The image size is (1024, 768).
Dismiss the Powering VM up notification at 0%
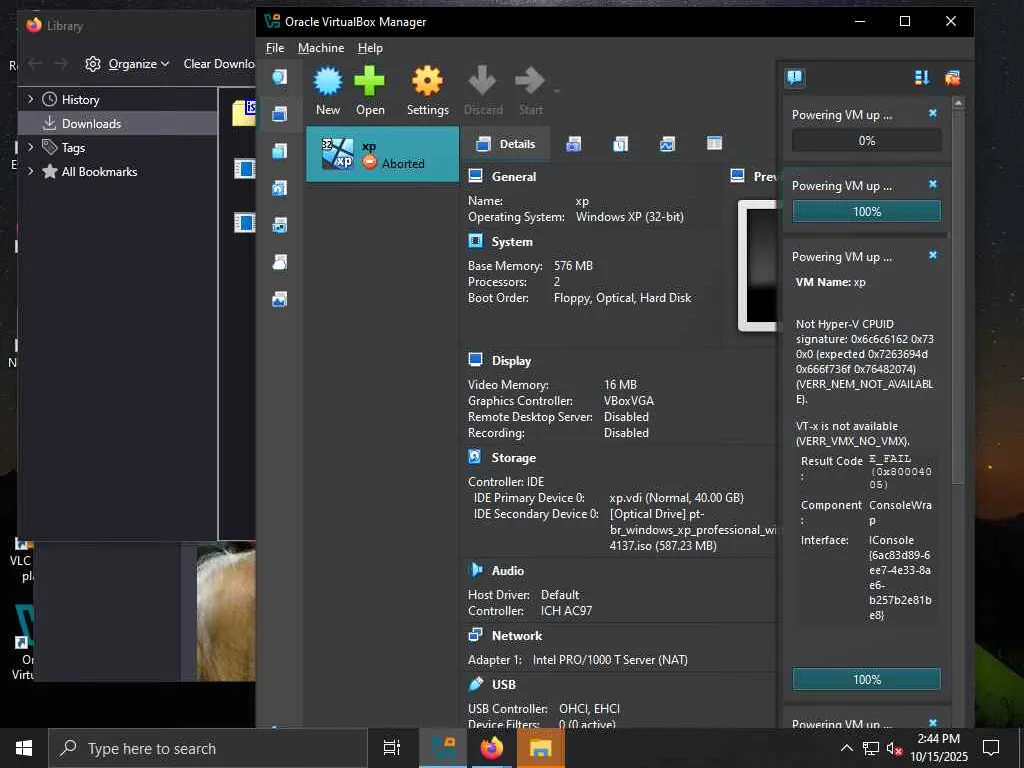933,114
